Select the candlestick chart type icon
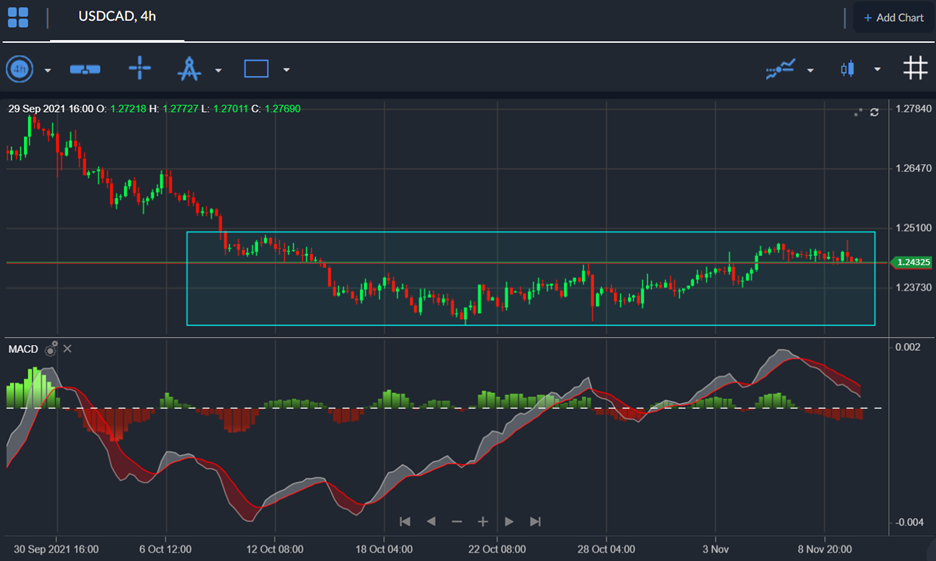Viewport: 936px width, 561px height. 847,69
